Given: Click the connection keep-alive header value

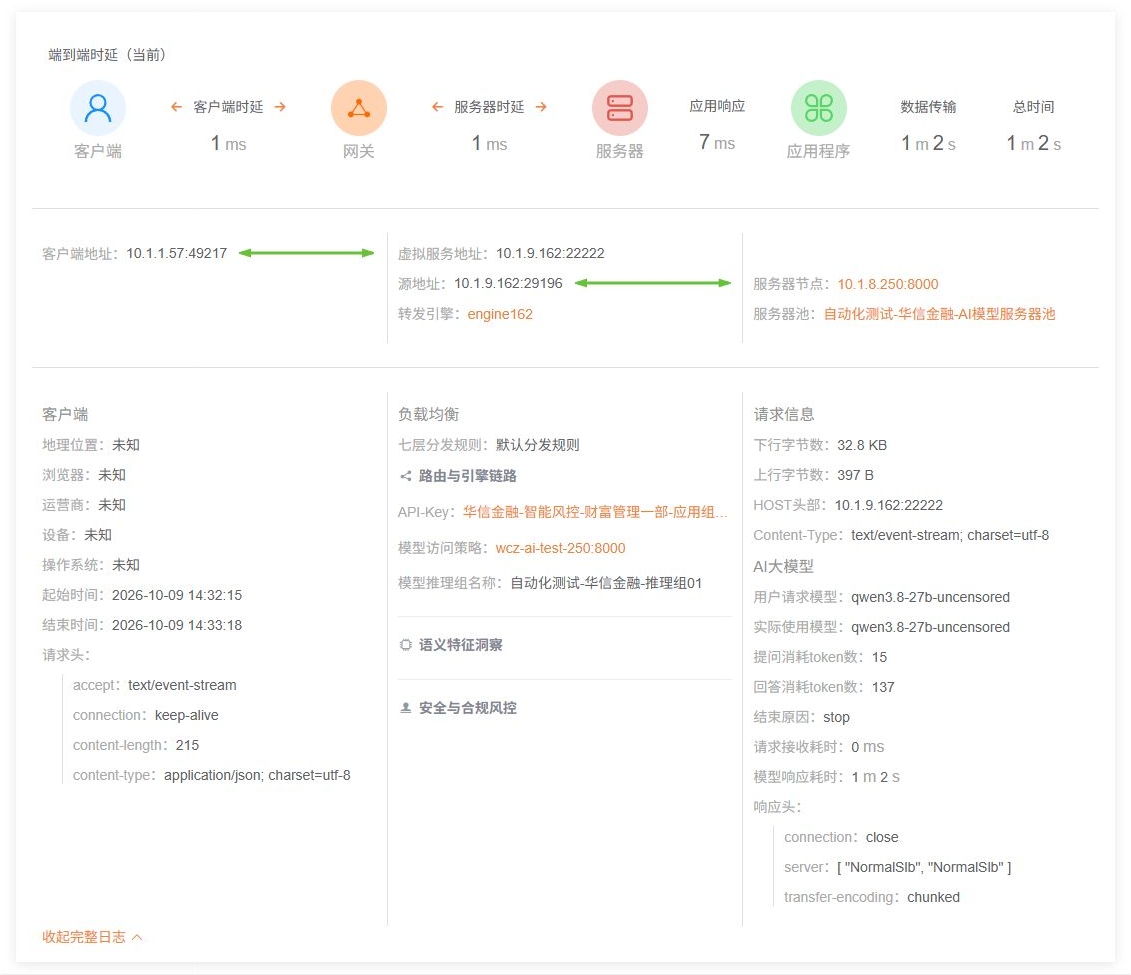Looking at the screenshot, I should (187, 715).
